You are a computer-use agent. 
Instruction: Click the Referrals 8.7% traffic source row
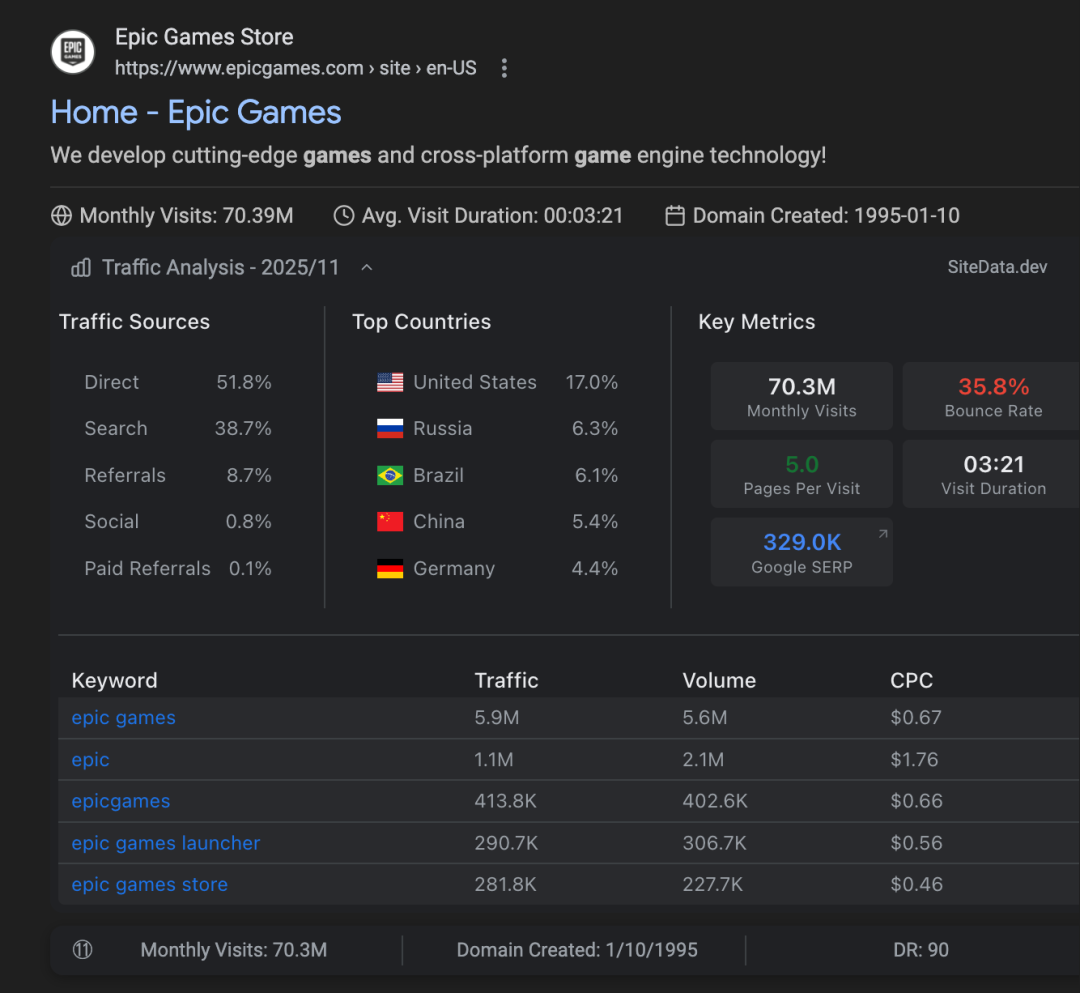pyautogui.click(x=178, y=475)
